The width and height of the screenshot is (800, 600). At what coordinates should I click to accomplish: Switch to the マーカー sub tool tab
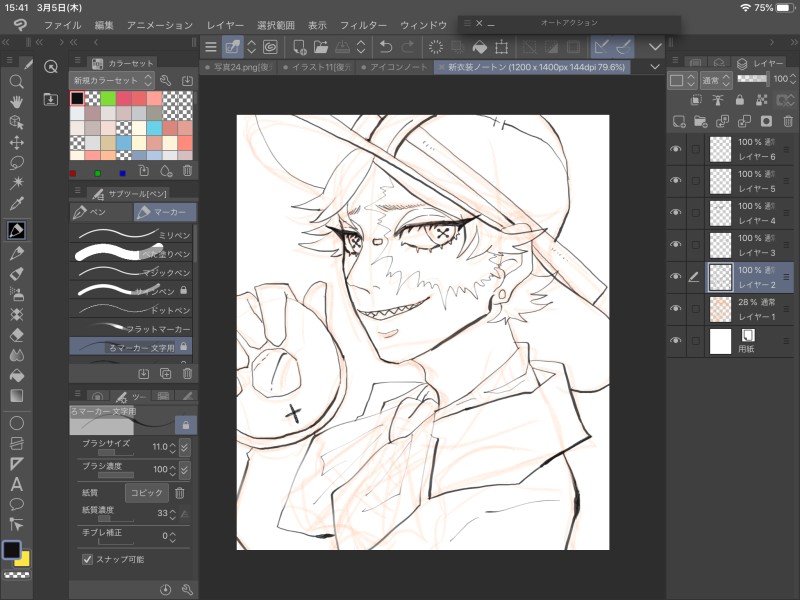click(165, 212)
